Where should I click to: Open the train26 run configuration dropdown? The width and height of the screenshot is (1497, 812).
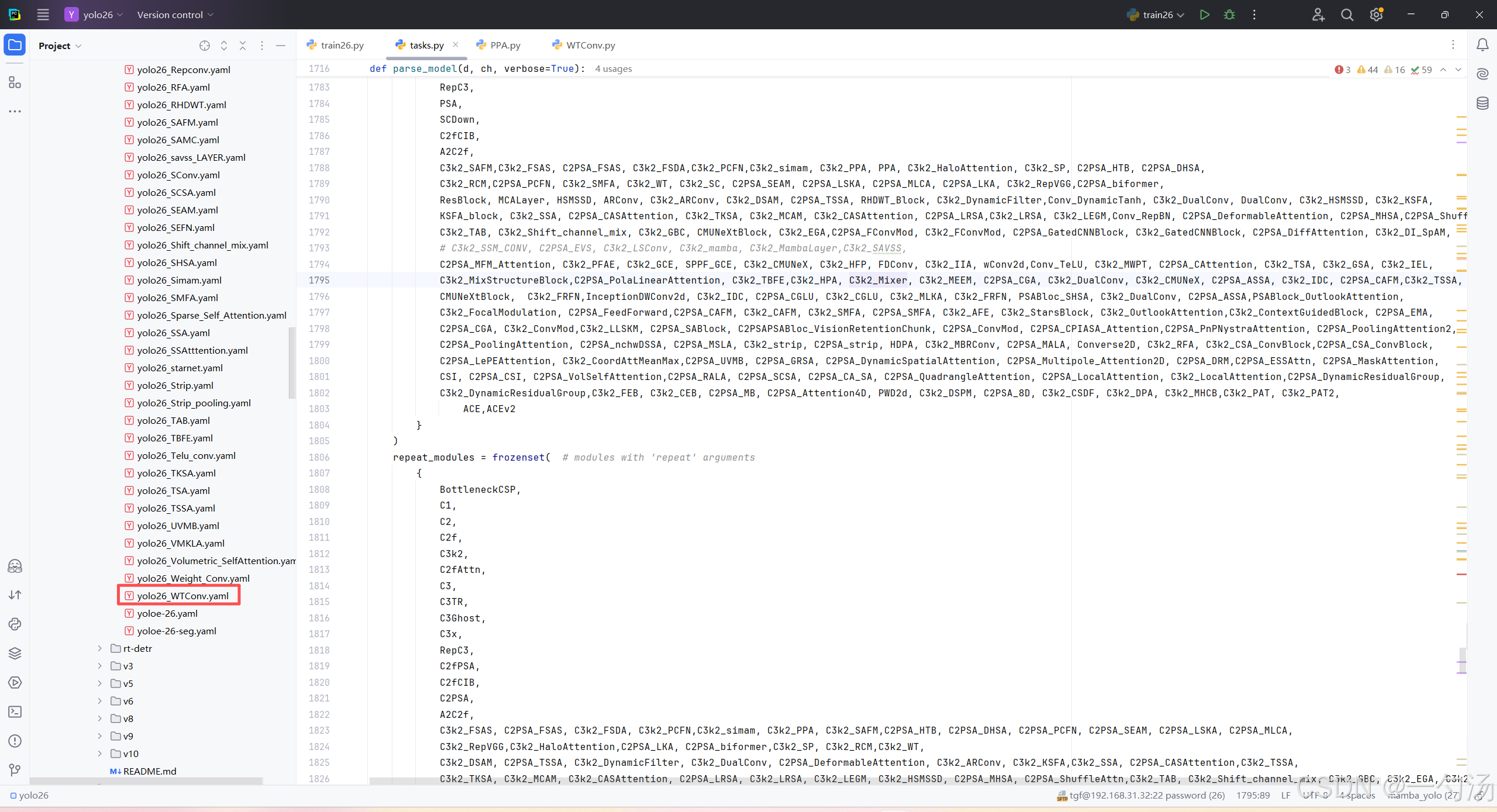[1157, 15]
